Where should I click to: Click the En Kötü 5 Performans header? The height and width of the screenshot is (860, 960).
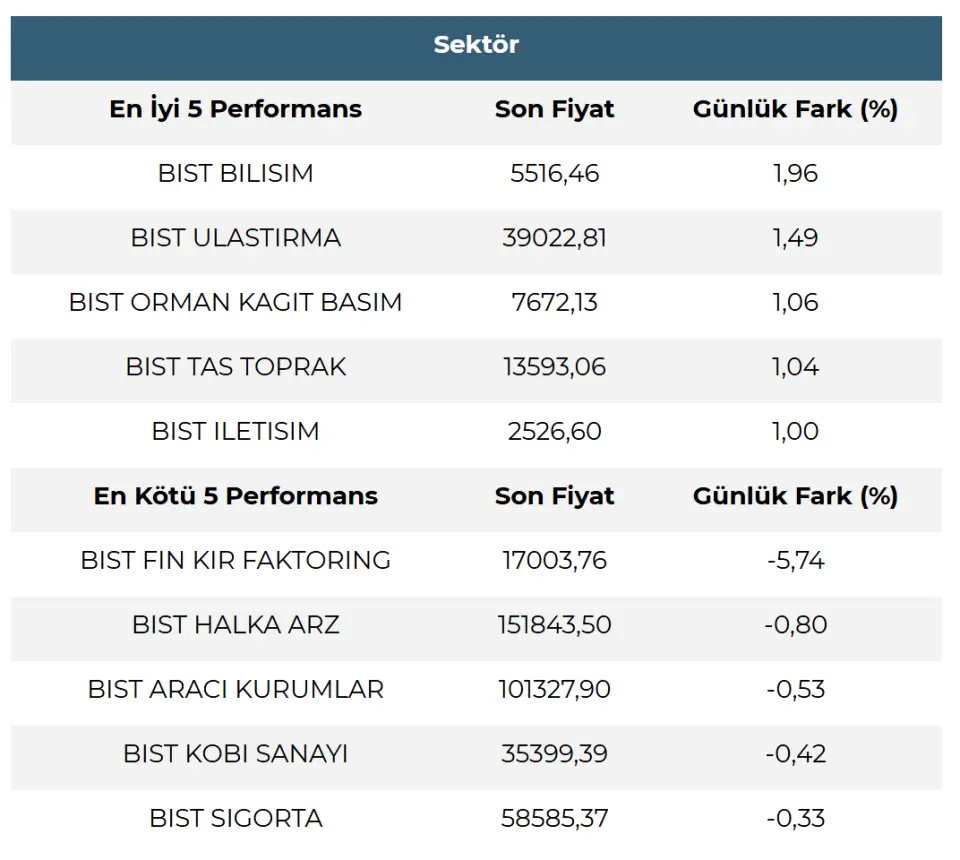(x=236, y=496)
